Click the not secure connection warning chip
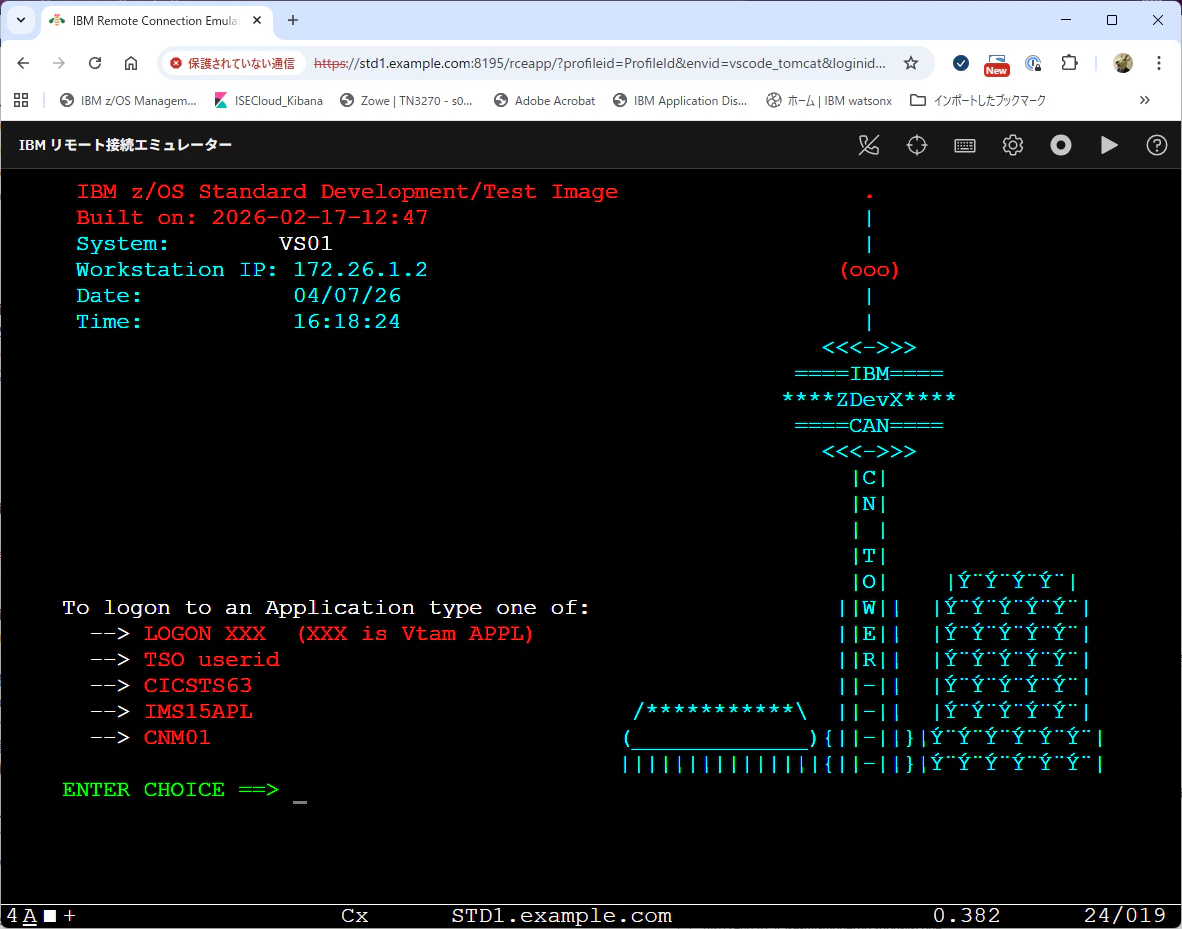Image resolution: width=1182 pixels, height=929 pixels. [x=233, y=63]
